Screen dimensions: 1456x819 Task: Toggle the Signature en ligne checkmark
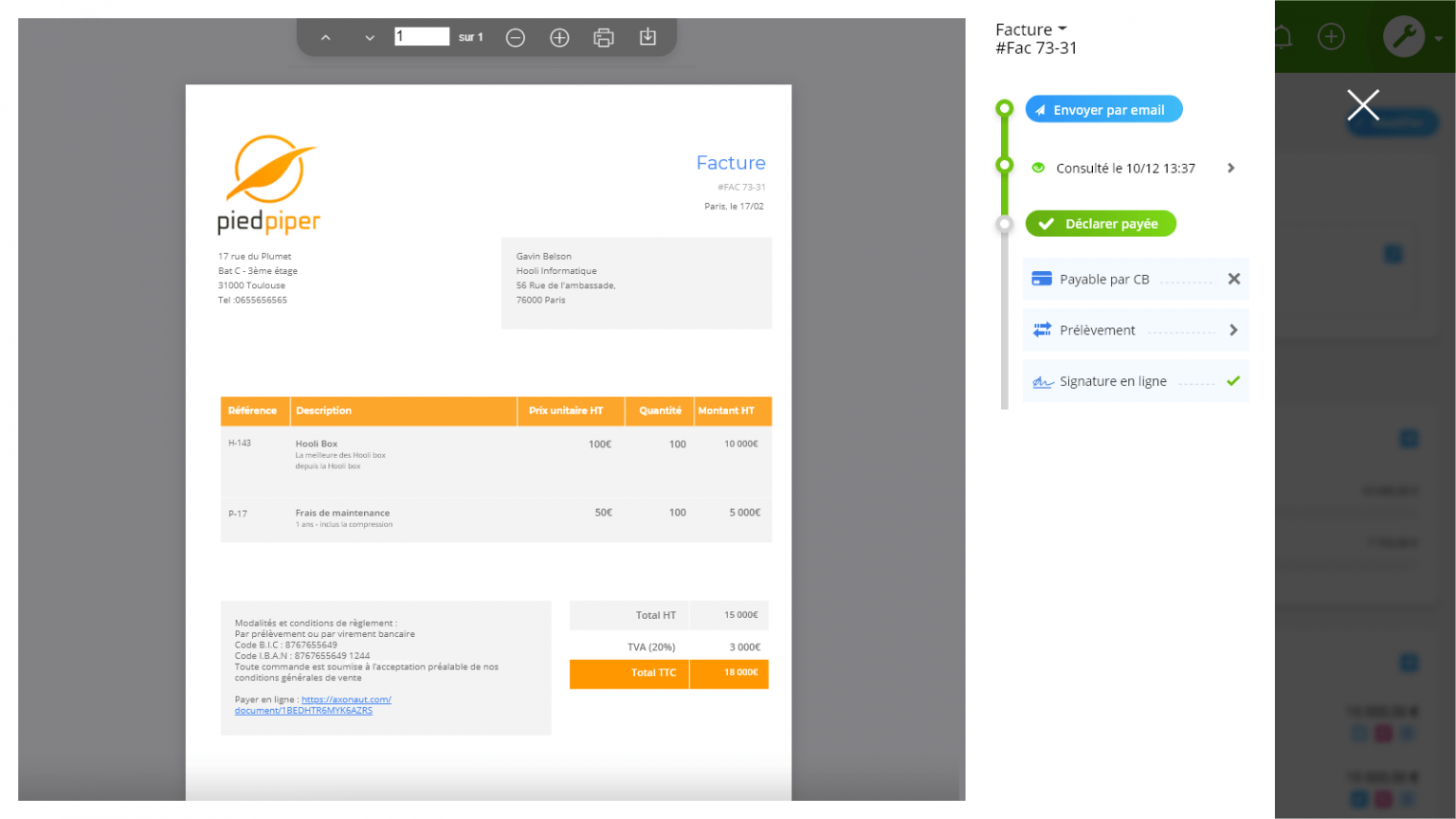[x=1233, y=381]
